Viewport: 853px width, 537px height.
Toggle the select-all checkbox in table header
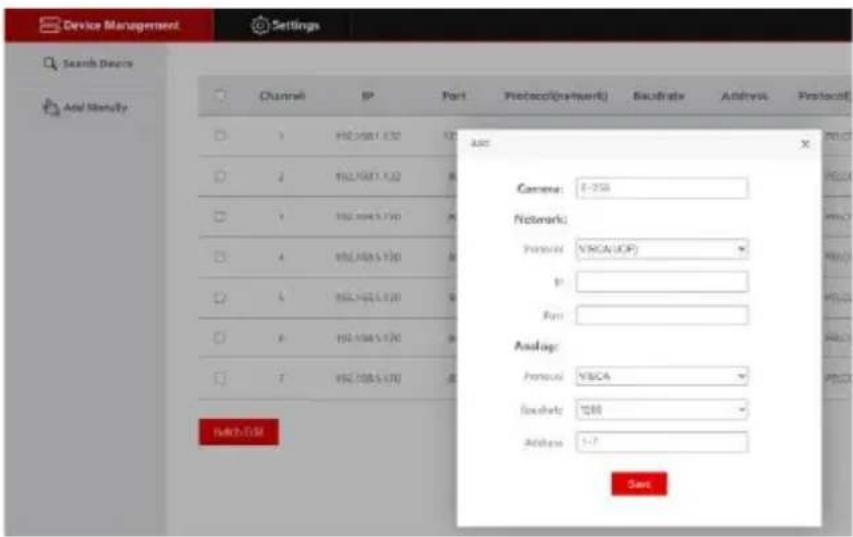coord(220,96)
